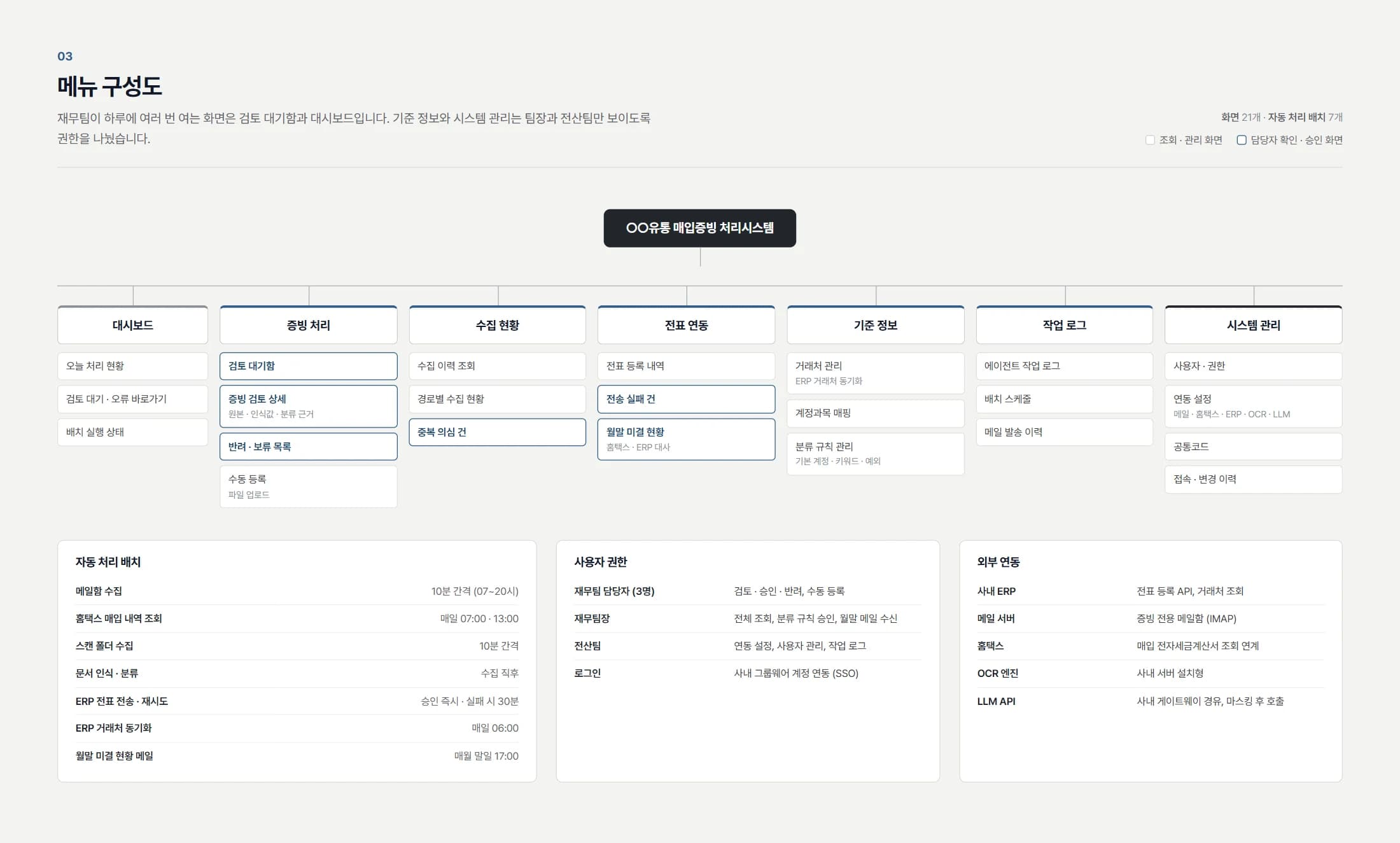Open 에이전트 작업 로그 item
1400x843 pixels.
1065,366
